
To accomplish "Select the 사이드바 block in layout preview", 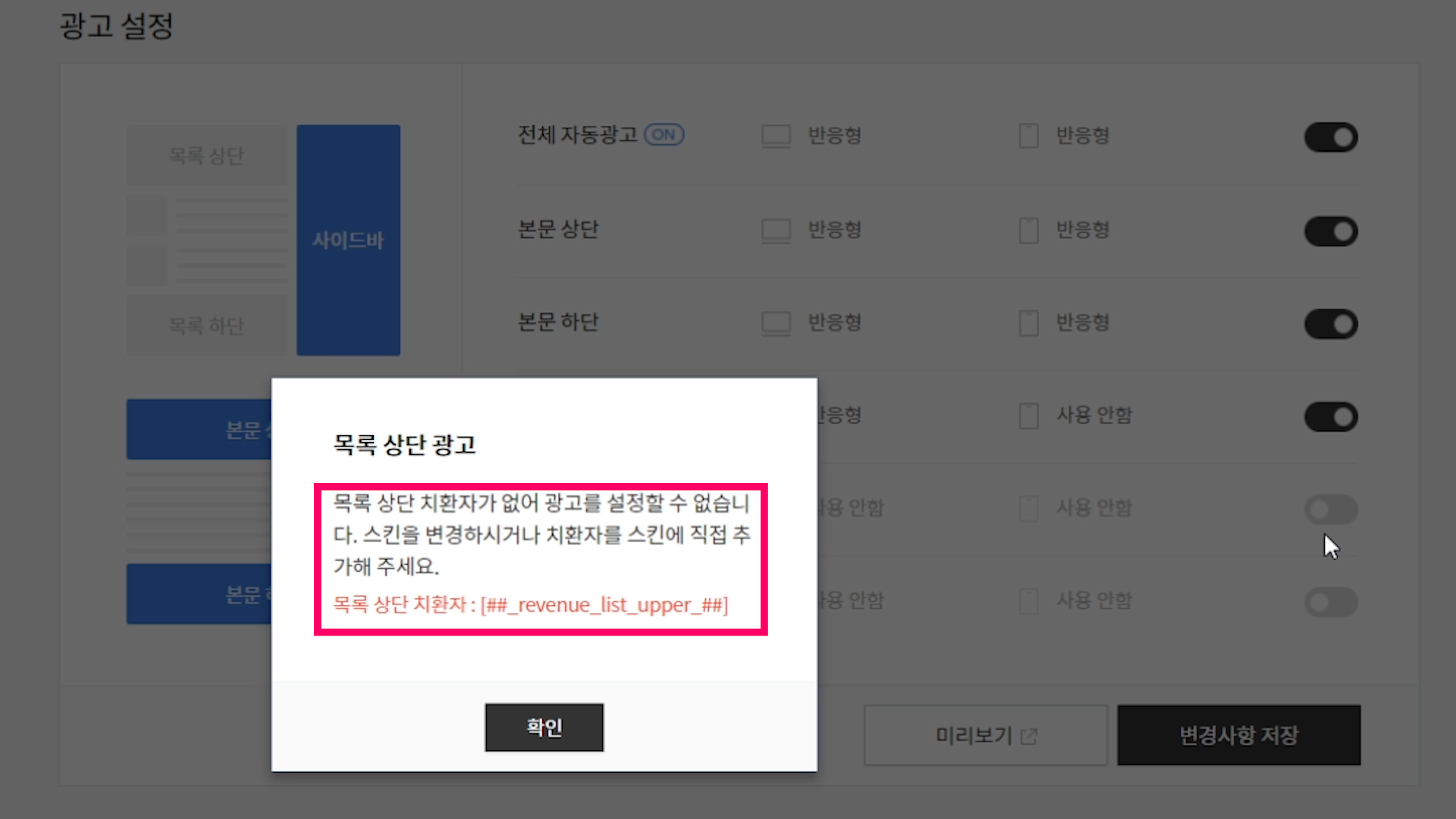I will coord(348,240).
